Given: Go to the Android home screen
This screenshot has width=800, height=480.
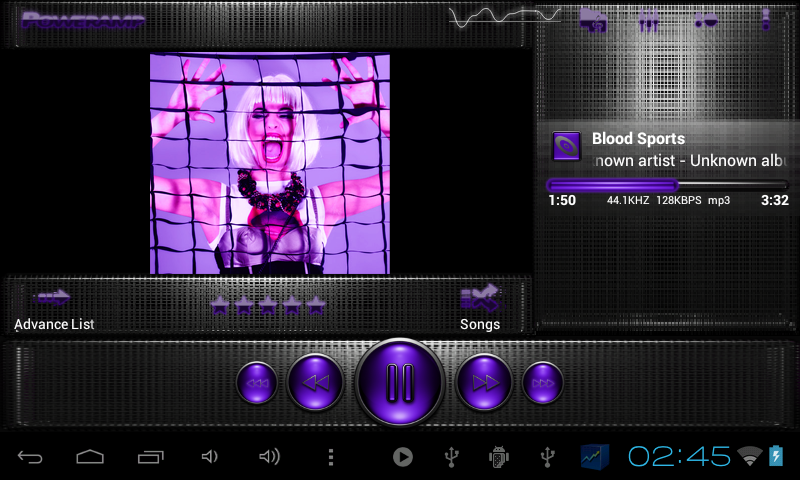Looking at the screenshot, I should click(x=90, y=457).
